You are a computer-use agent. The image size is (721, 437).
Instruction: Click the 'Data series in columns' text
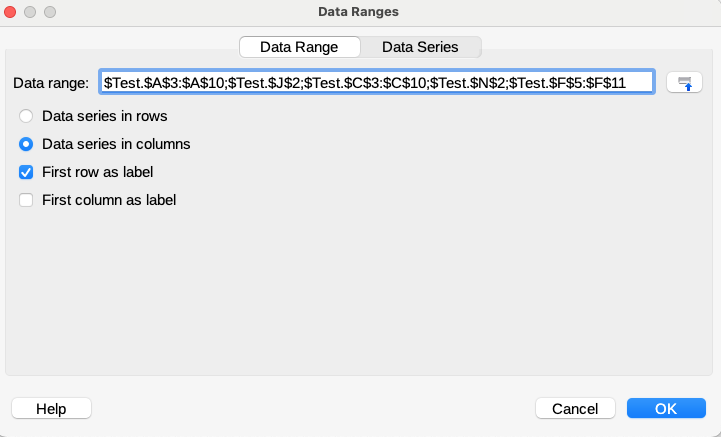pos(116,144)
